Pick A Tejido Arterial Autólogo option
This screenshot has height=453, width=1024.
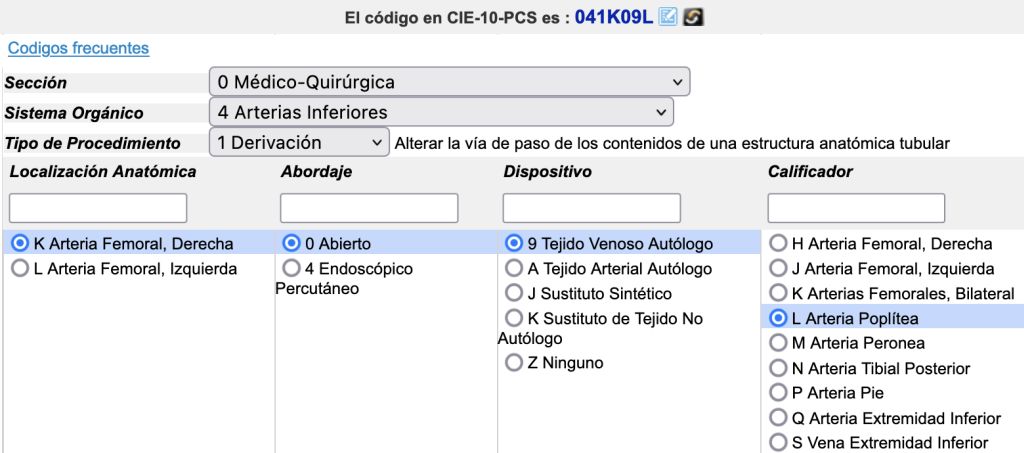point(514,269)
